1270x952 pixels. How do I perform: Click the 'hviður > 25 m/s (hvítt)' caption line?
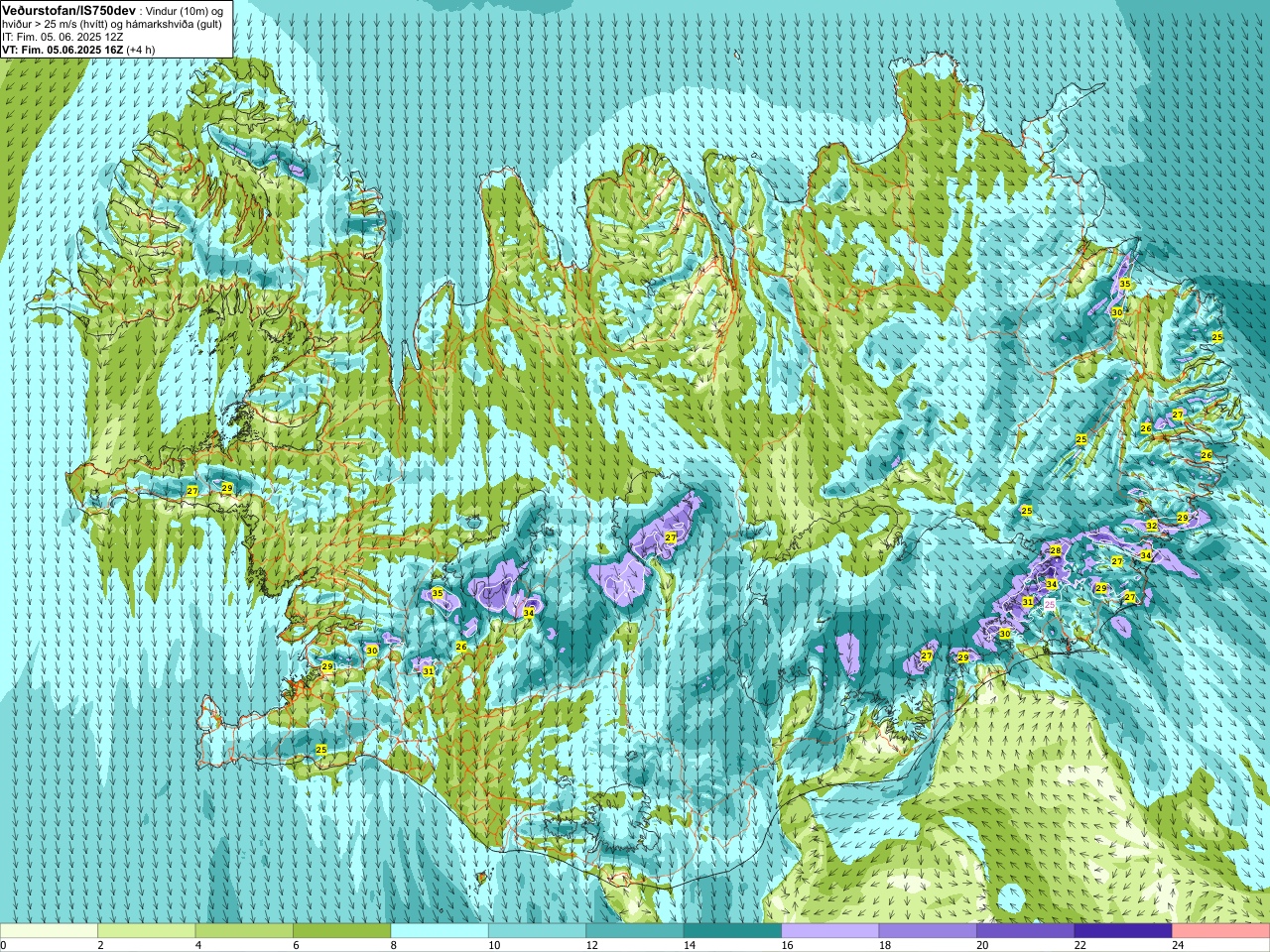point(112,24)
